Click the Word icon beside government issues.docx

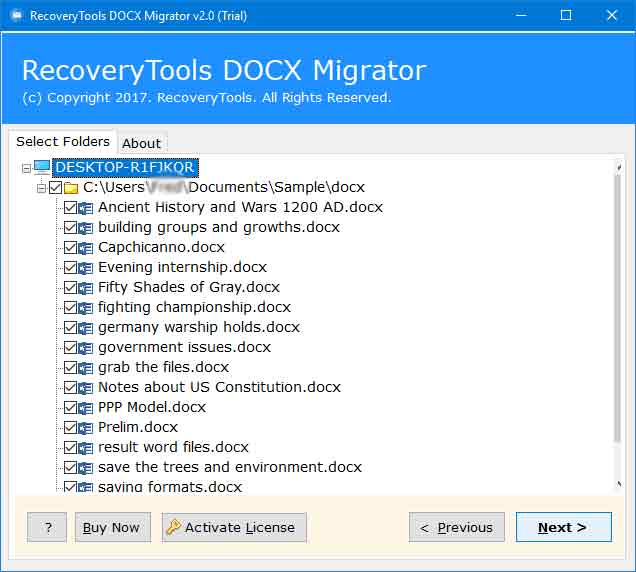(x=85, y=348)
